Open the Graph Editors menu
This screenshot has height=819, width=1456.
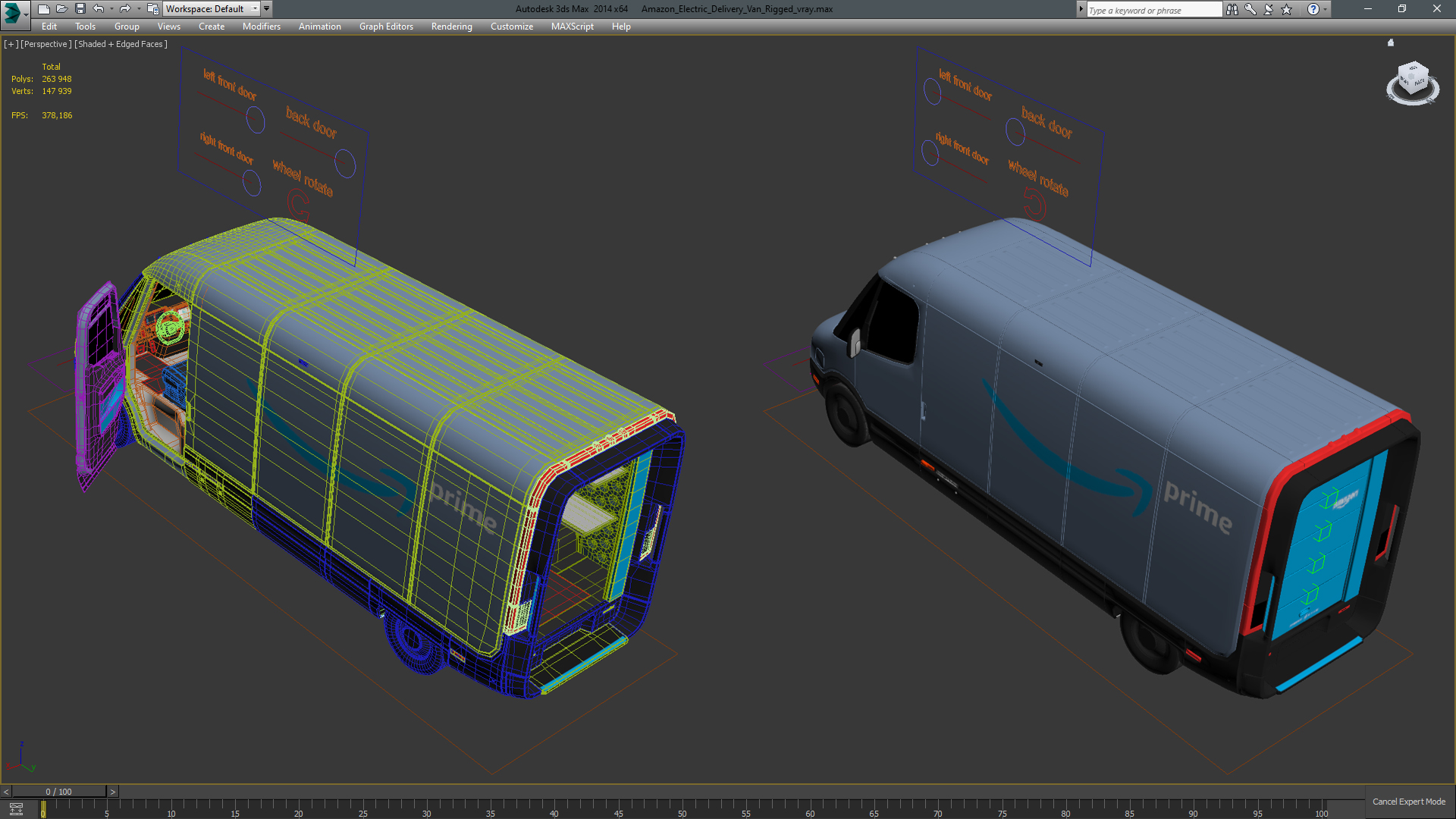(x=386, y=27)
